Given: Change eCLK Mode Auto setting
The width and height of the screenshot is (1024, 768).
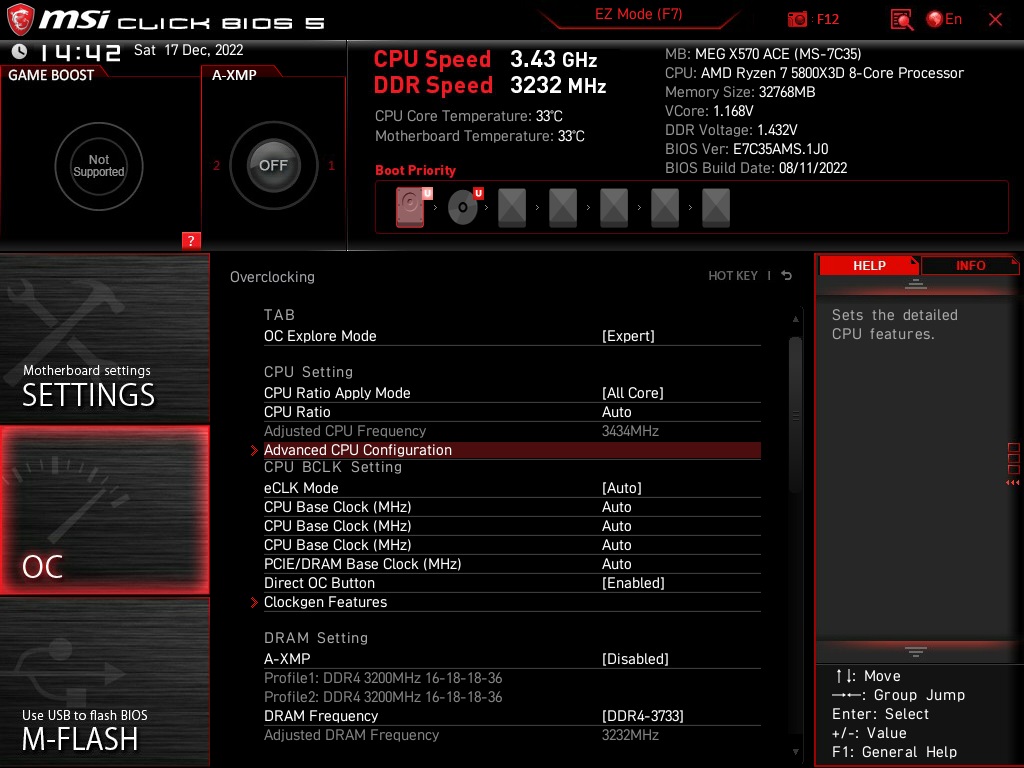Looking at the screenshot, I should pos(621,488).
